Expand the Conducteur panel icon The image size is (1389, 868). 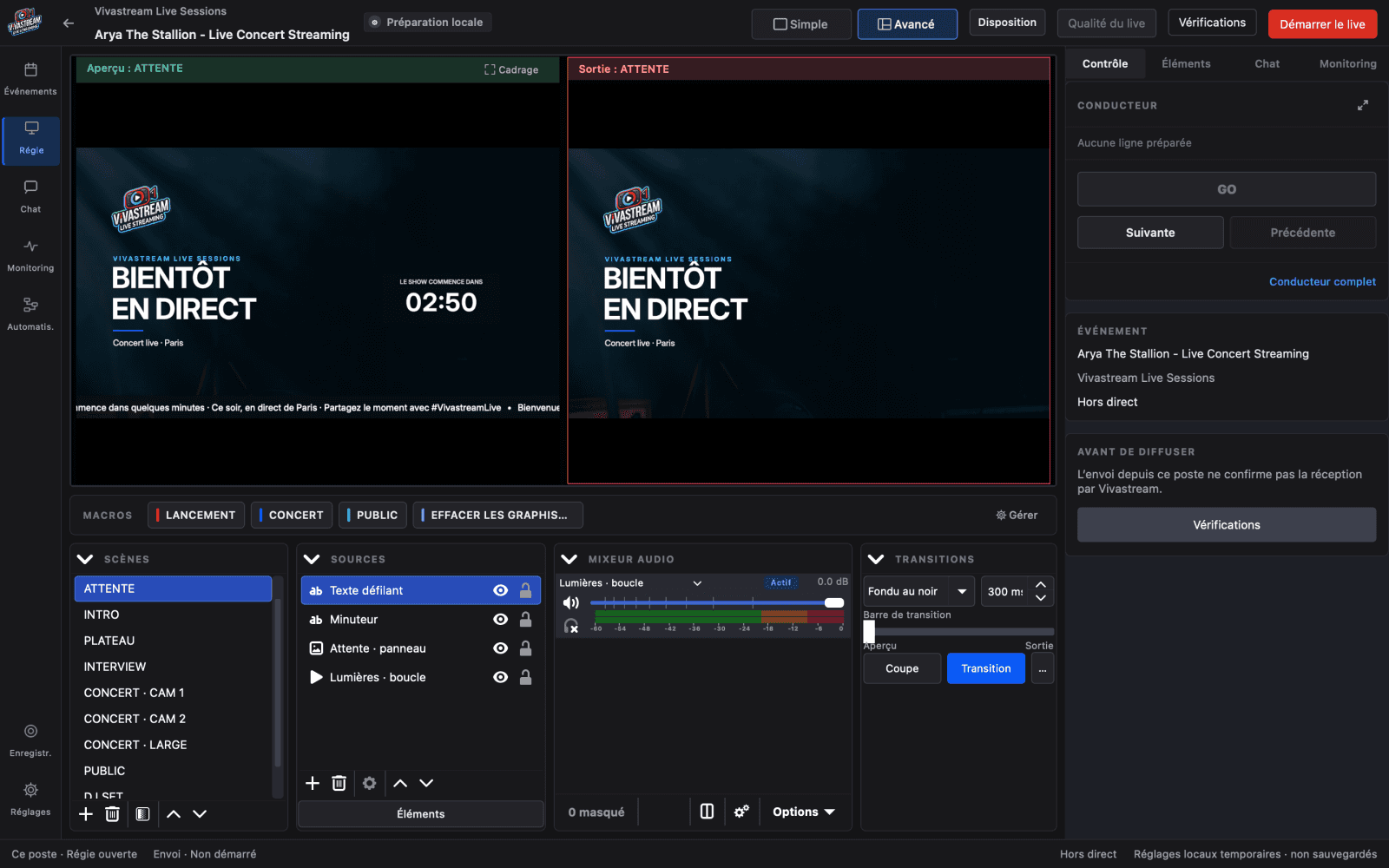(1362, 105)
